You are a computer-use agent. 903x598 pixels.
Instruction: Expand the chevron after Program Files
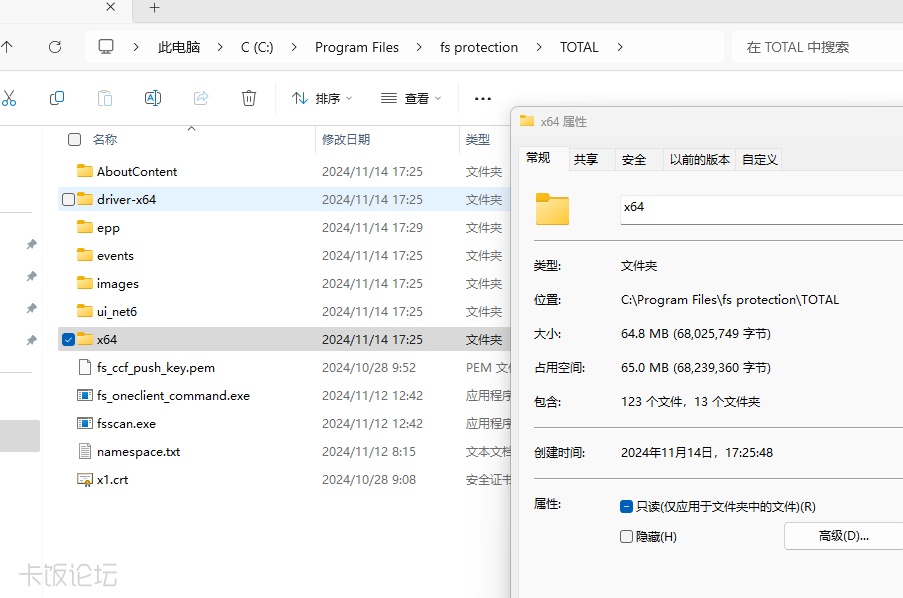pos(419,47)
